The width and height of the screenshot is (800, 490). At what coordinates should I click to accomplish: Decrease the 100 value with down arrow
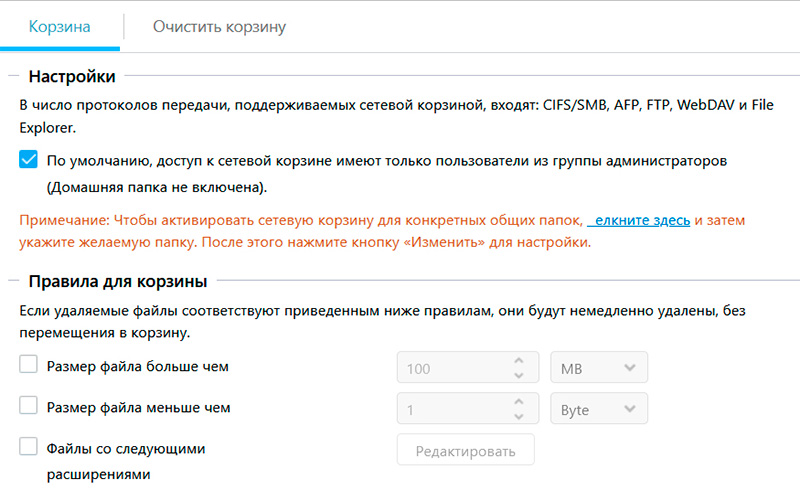click(518, 375)
